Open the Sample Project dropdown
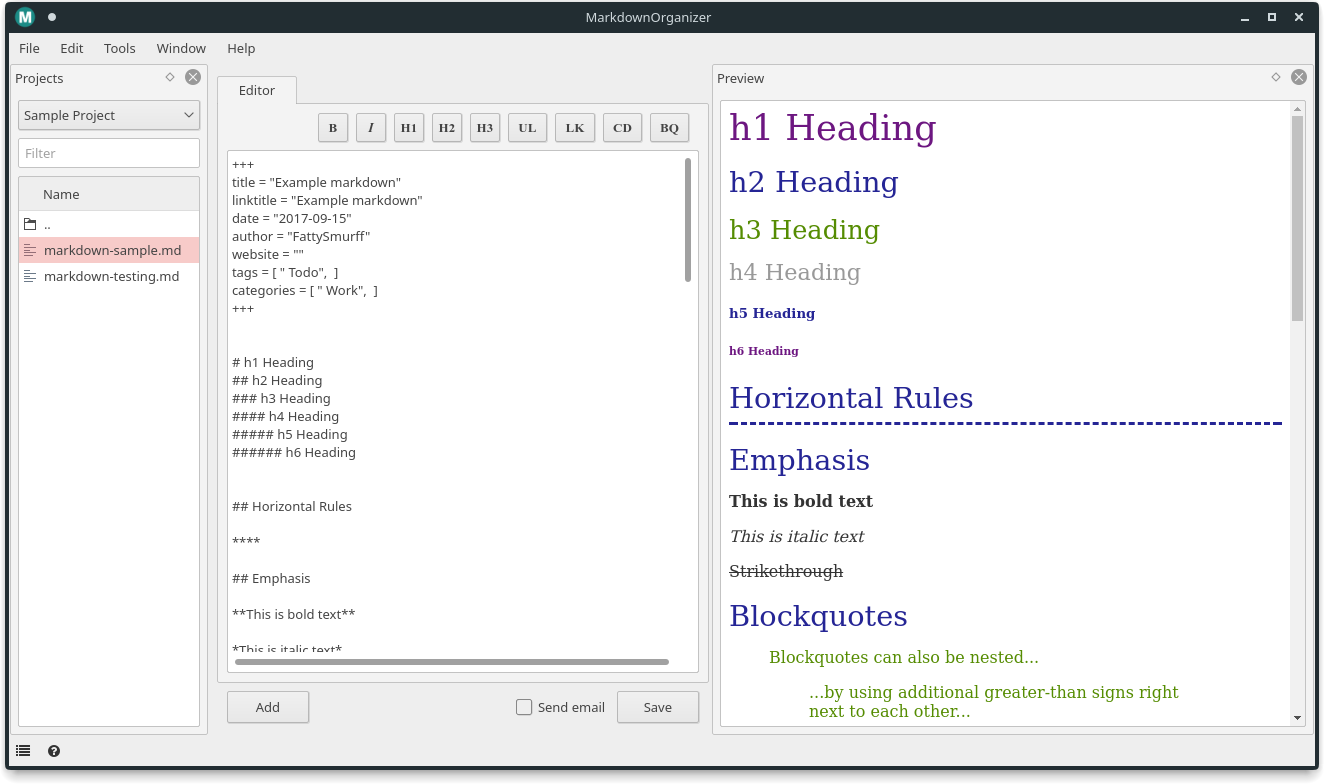Image resolution: width=1324 pixels, height=784 pixels. pos(108,115)
